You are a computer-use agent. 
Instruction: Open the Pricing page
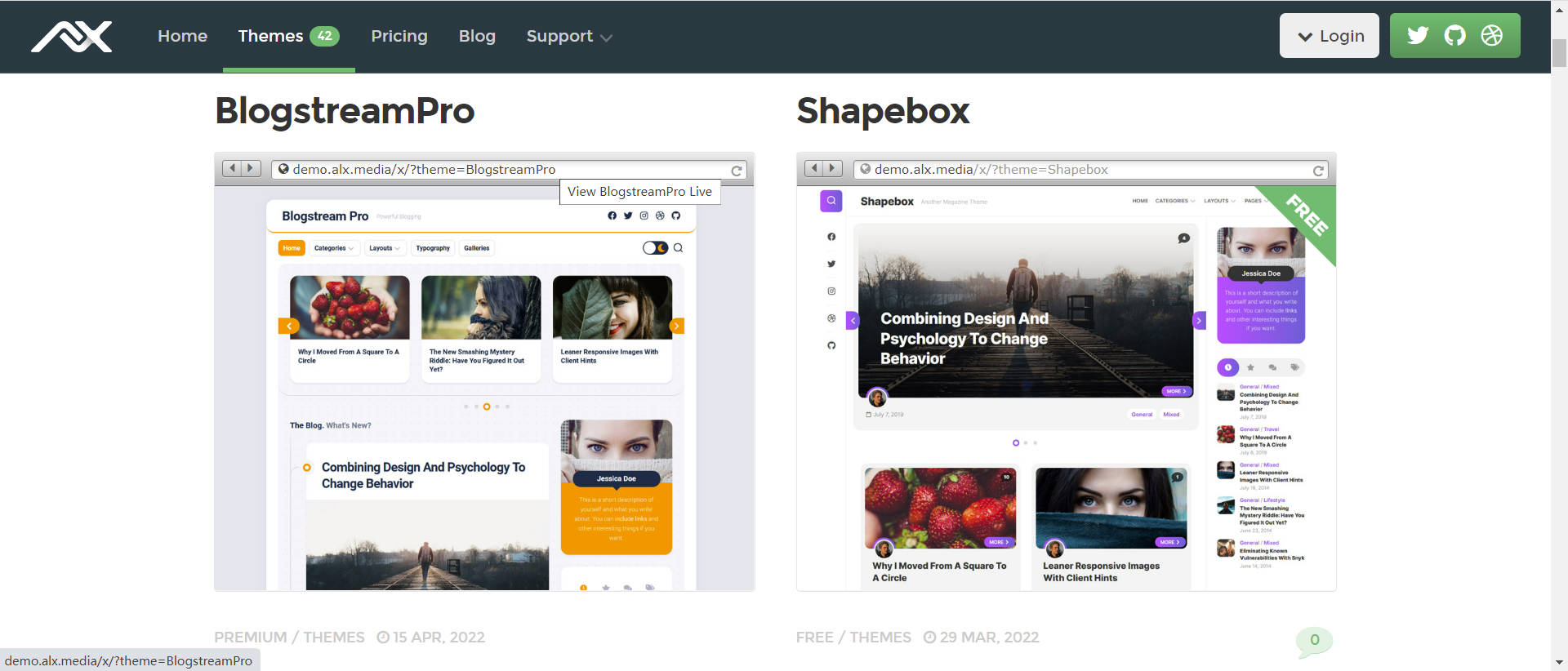399,36
